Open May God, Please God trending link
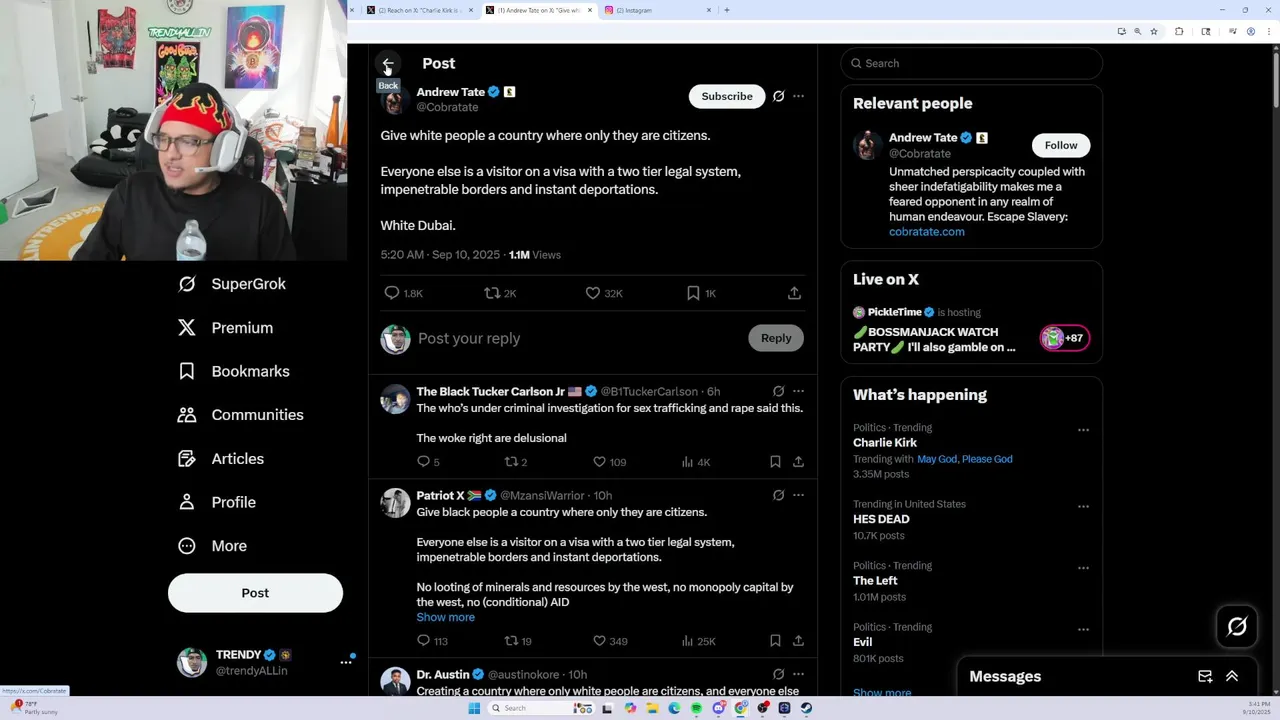Viewport: 1280px width, 720px height. pyautogui.click(x=965, y=459)
